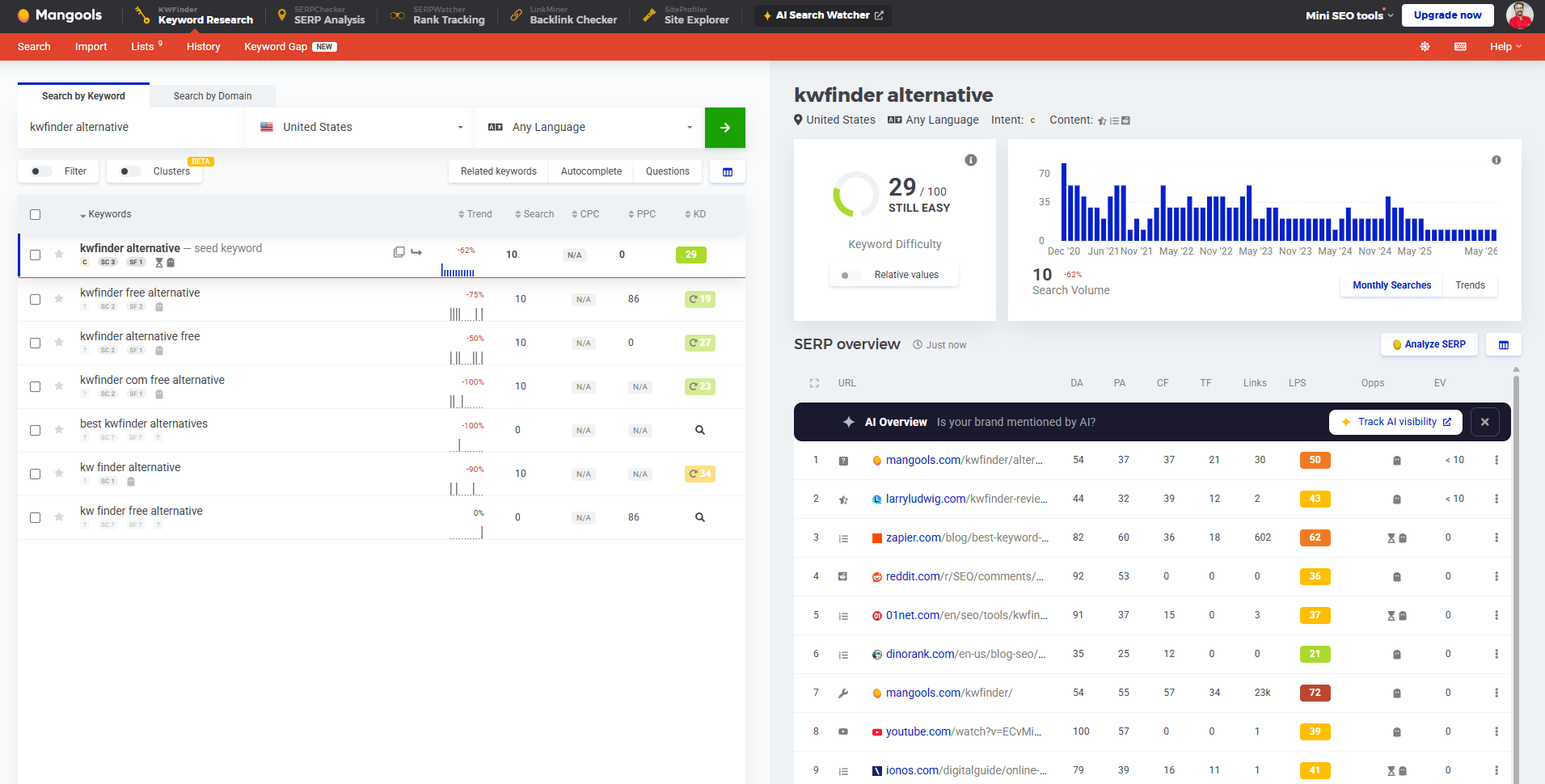
Task: Click the red LPS 72 badge
Action: point(1315,693)
